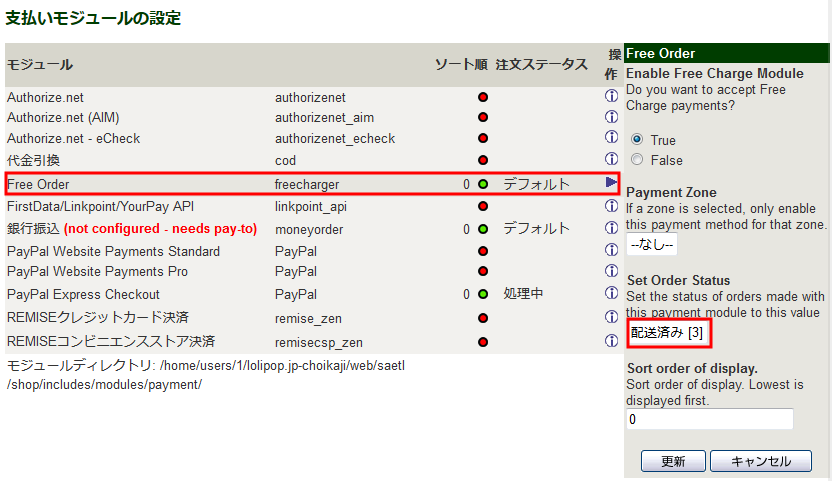
Task: Open info icon for PayPal Website Payments Standard
Action: click(611, 250)
